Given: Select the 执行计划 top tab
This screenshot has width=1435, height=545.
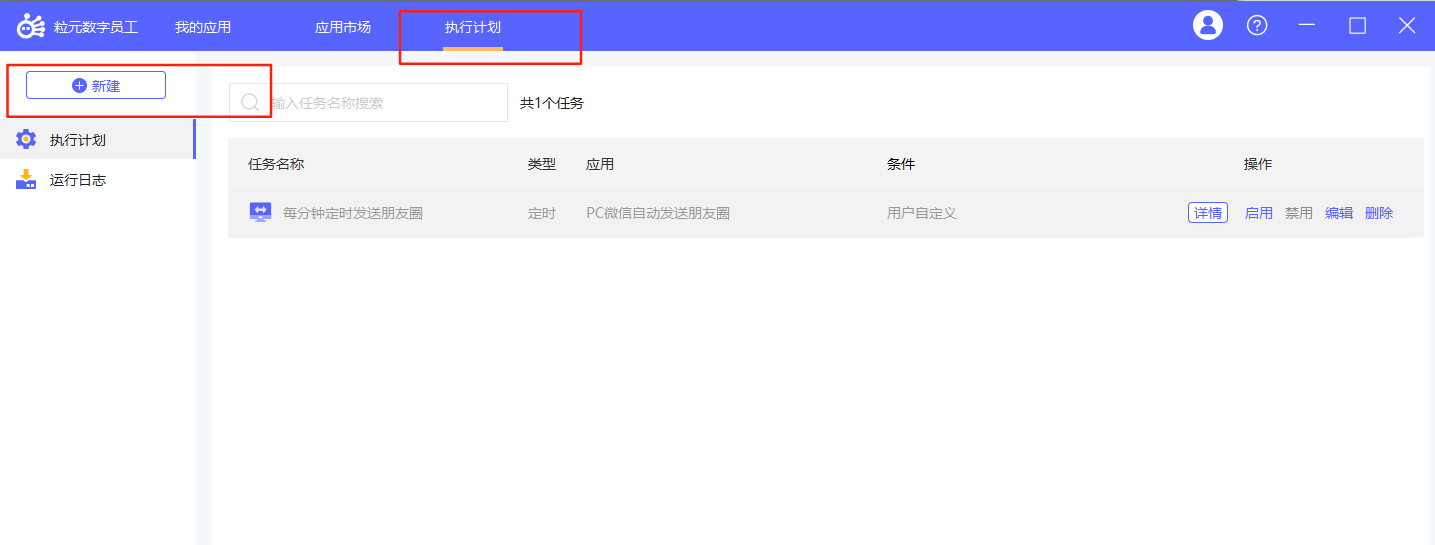Looking at the screenshot, I should point(473,28).
